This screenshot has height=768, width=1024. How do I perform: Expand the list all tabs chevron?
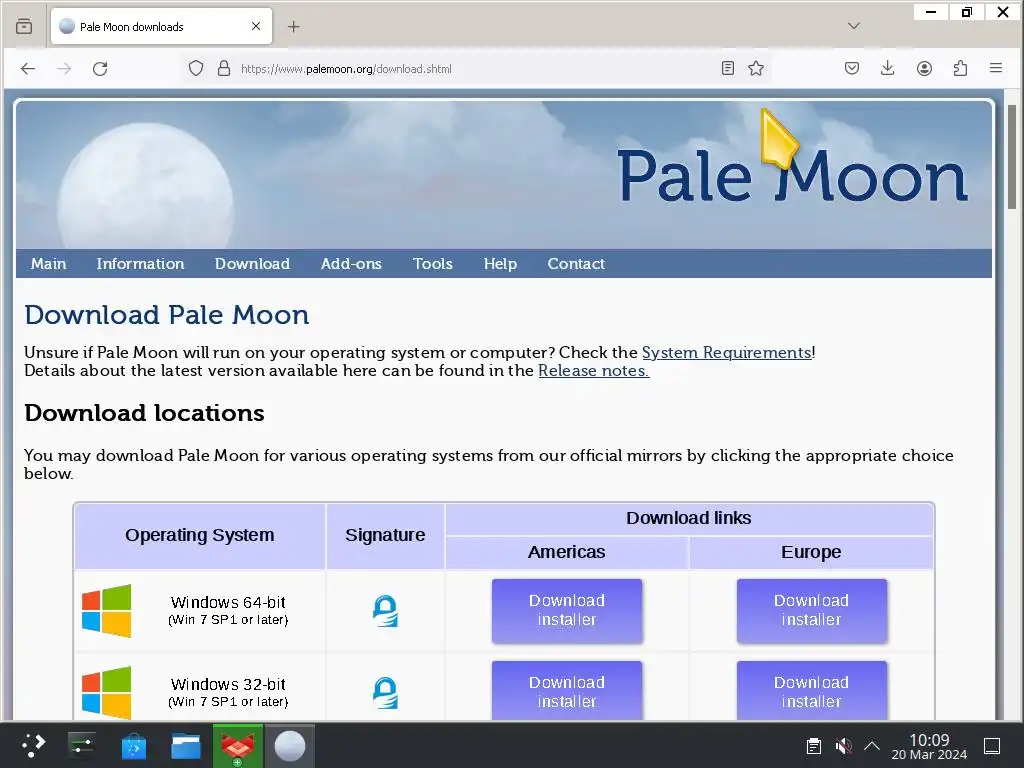854,26
